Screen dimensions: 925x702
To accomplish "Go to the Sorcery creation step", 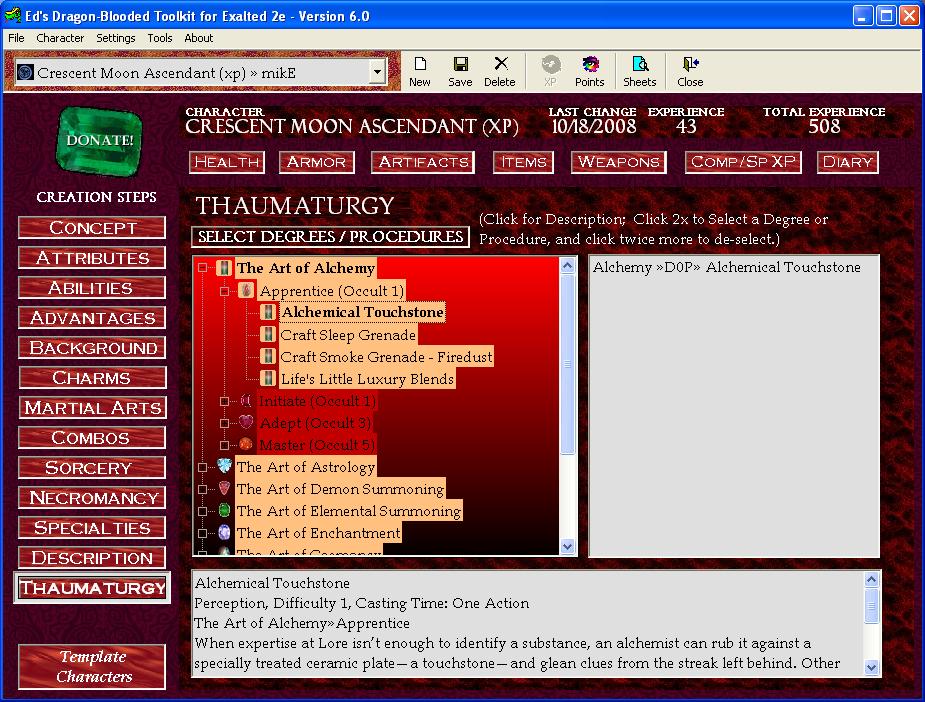I will [92, 468].
